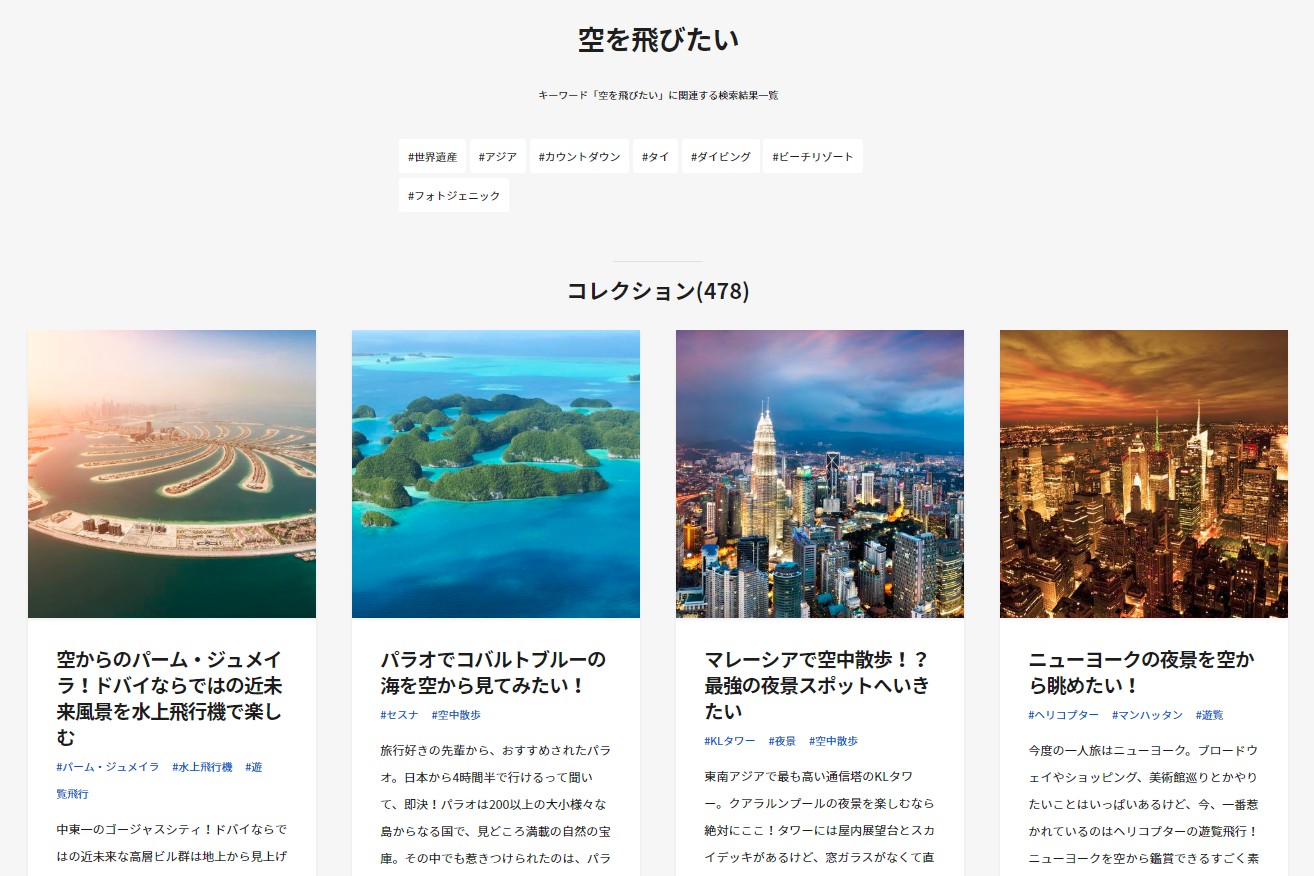Open the Palm Jumeirah aerial photo
This screenshot has height=876, width=1314.
pyautogui.click(x=172, y=474)
